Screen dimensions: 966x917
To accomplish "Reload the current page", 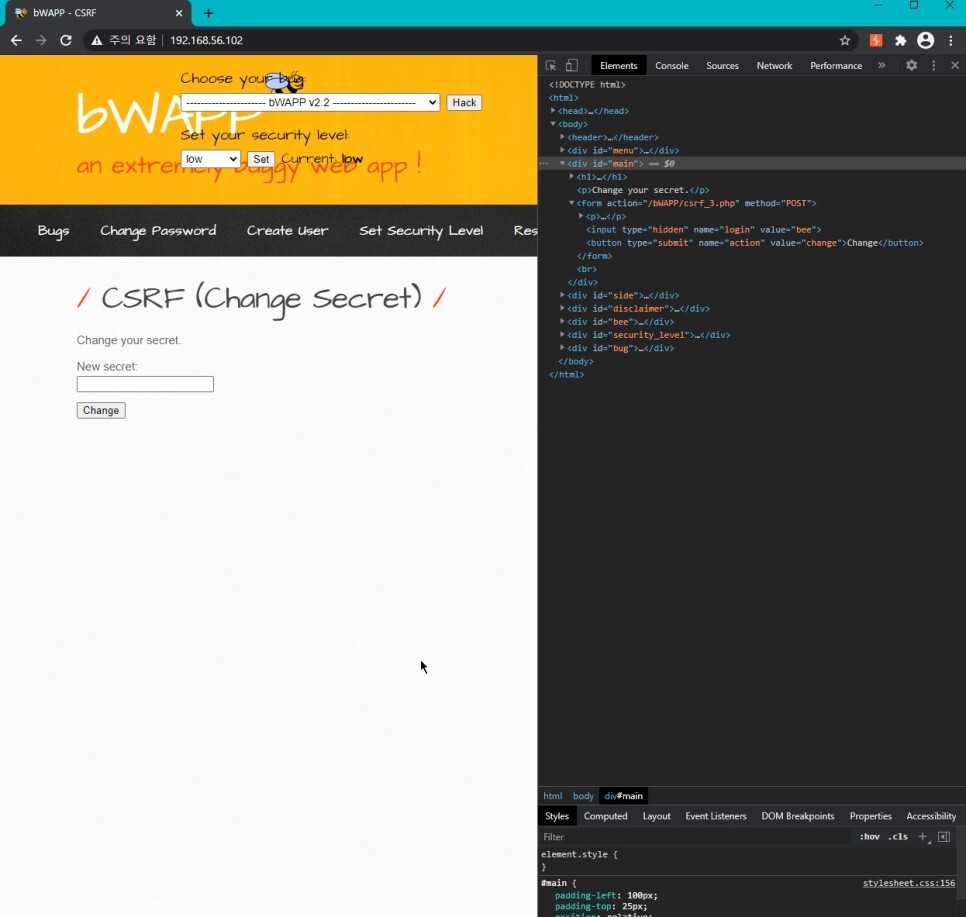I will [66, 40].
